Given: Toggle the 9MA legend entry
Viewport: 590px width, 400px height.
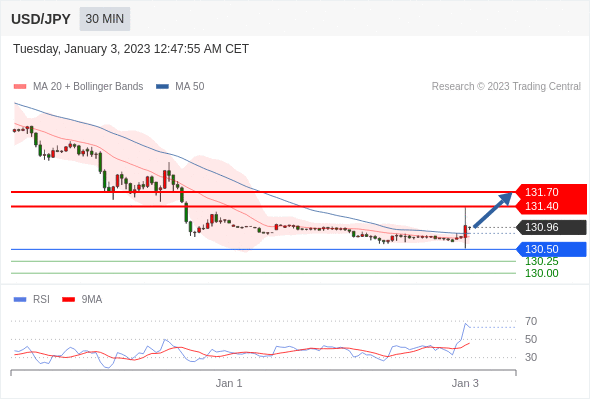Looking at the screenshot, I should tap(82, 300).
